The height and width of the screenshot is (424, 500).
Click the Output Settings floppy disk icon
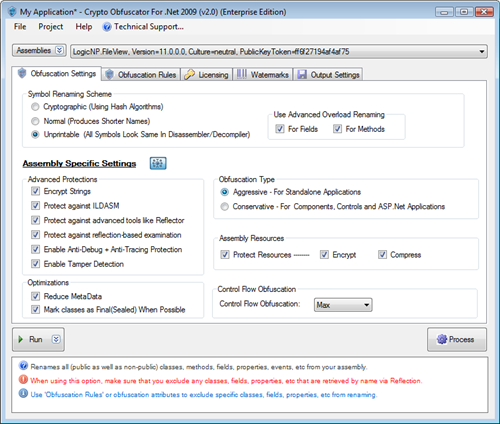(x=302, y=74)
